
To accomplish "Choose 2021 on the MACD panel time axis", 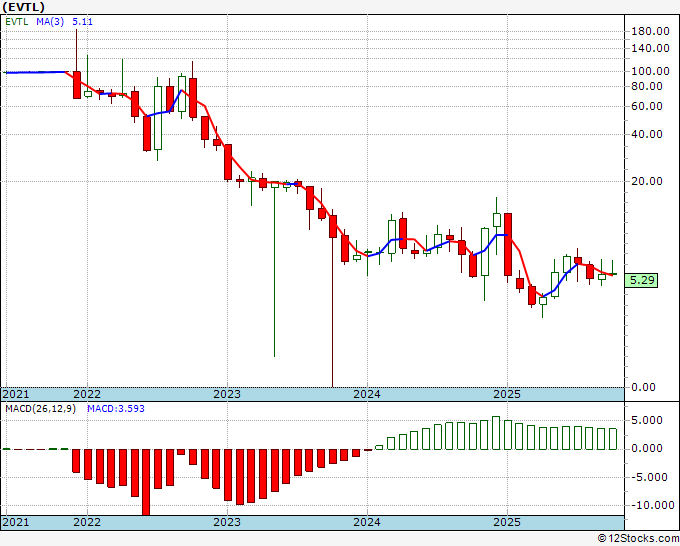I will pos(16,522).
